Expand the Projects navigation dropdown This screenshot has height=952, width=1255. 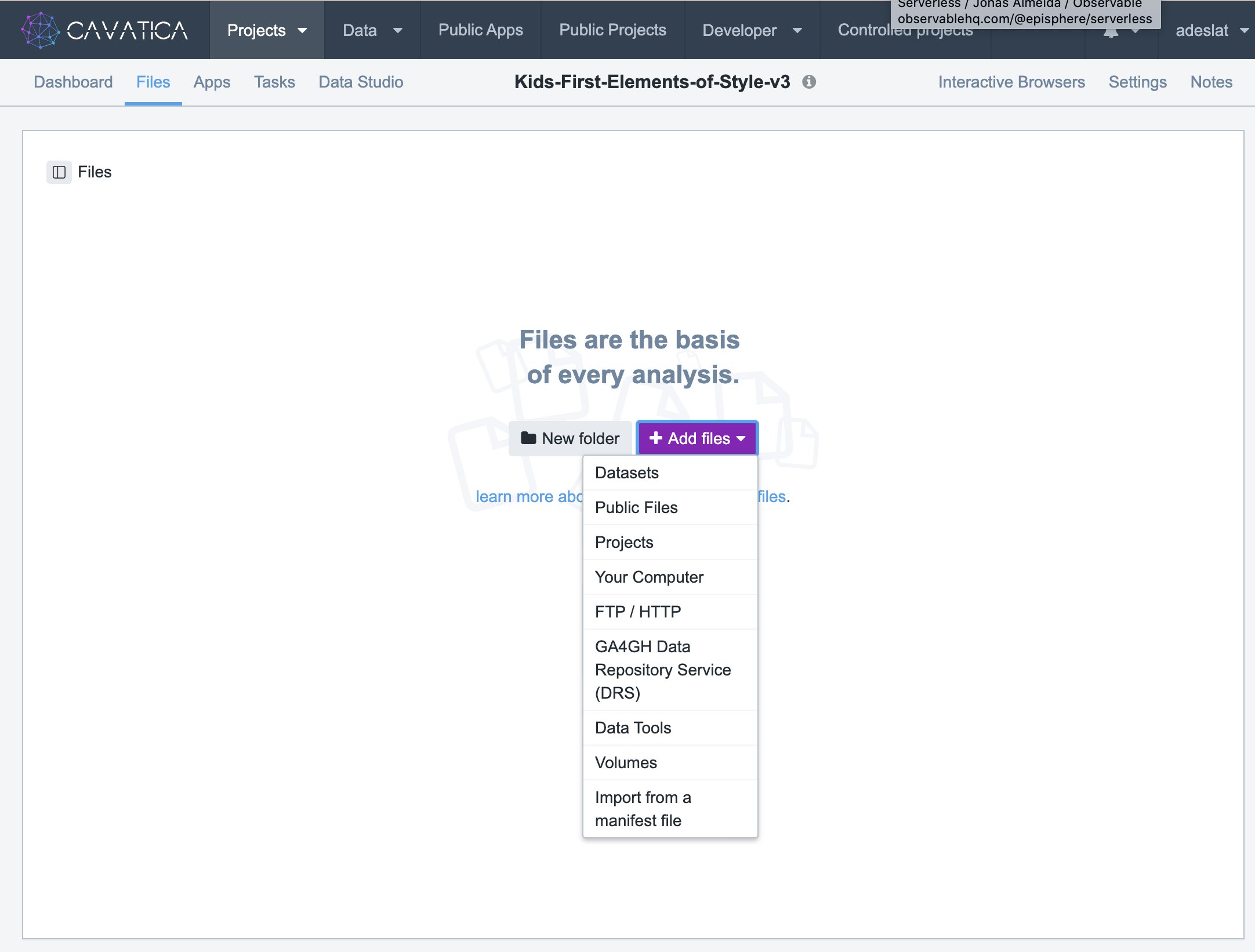pos(267,30)
